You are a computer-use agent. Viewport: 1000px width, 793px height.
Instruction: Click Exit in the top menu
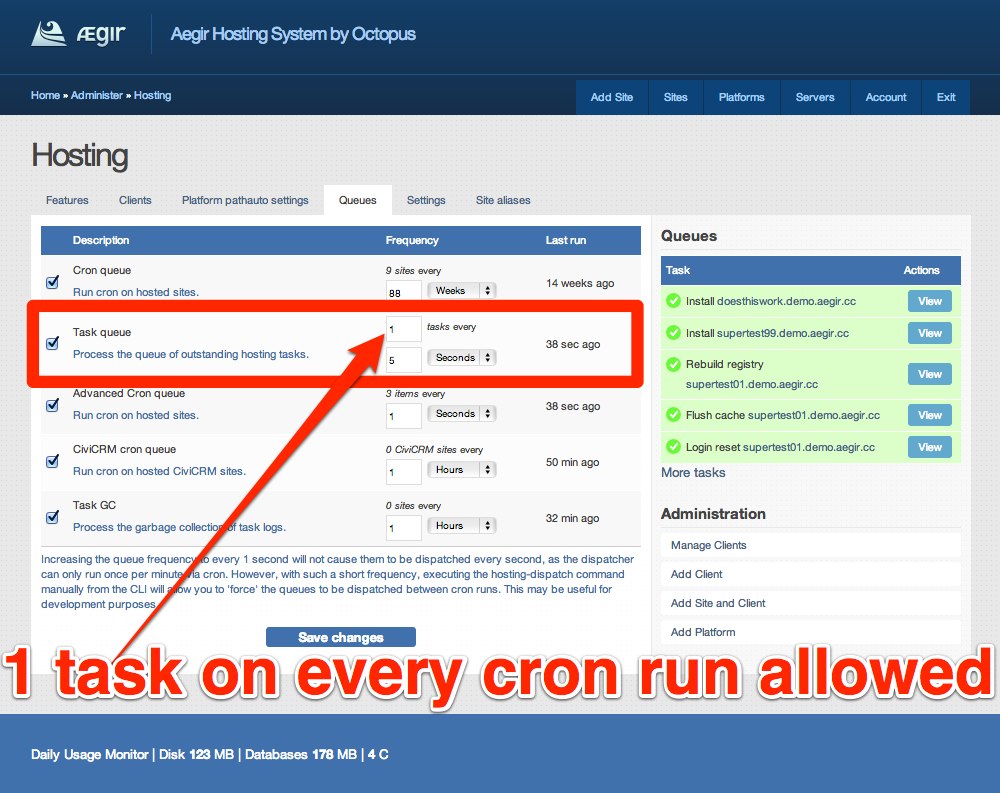(x=946, y=97)
